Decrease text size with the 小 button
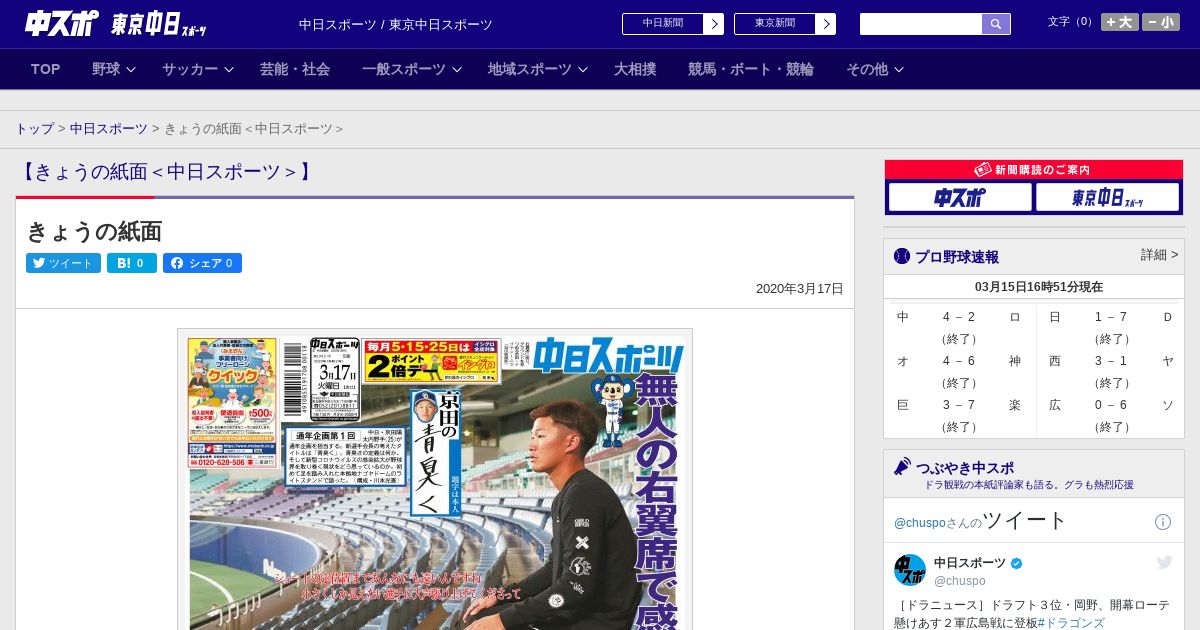Viewport: 1200px width, 630px height. 1161,22
